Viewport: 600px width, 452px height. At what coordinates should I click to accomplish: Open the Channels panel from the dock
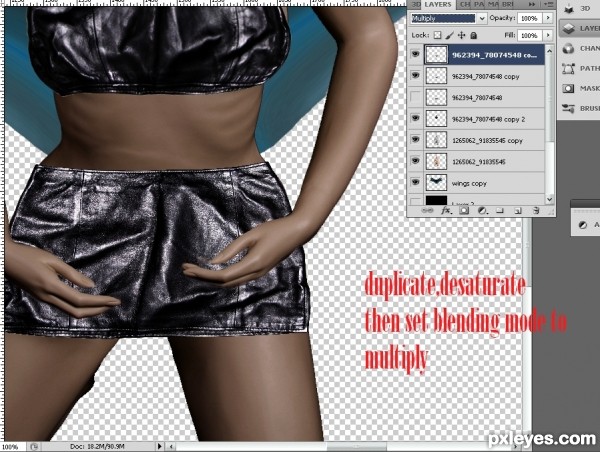pos(579,49)
